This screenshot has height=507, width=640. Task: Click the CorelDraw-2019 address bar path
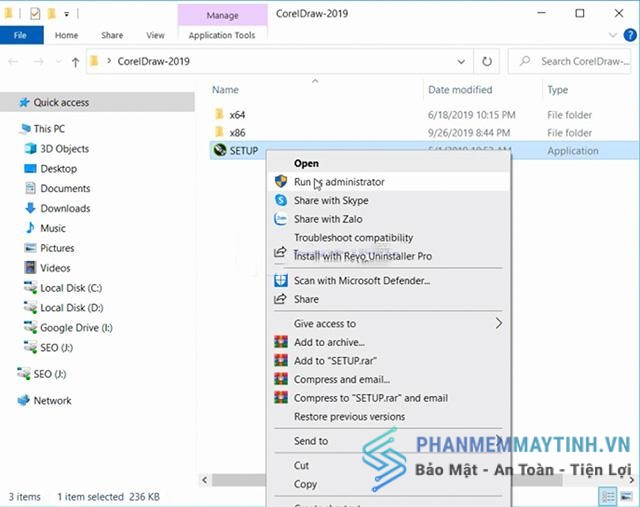coord(153,61)
